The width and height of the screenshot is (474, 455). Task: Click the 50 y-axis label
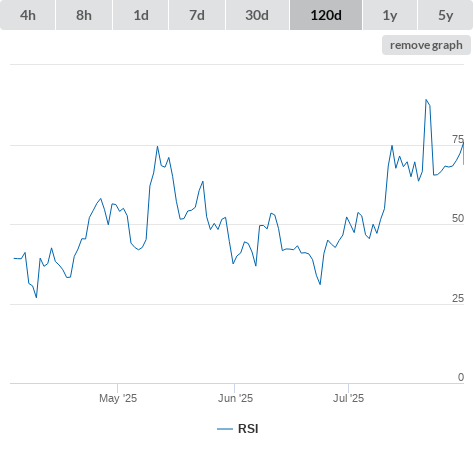coord(458,218)
